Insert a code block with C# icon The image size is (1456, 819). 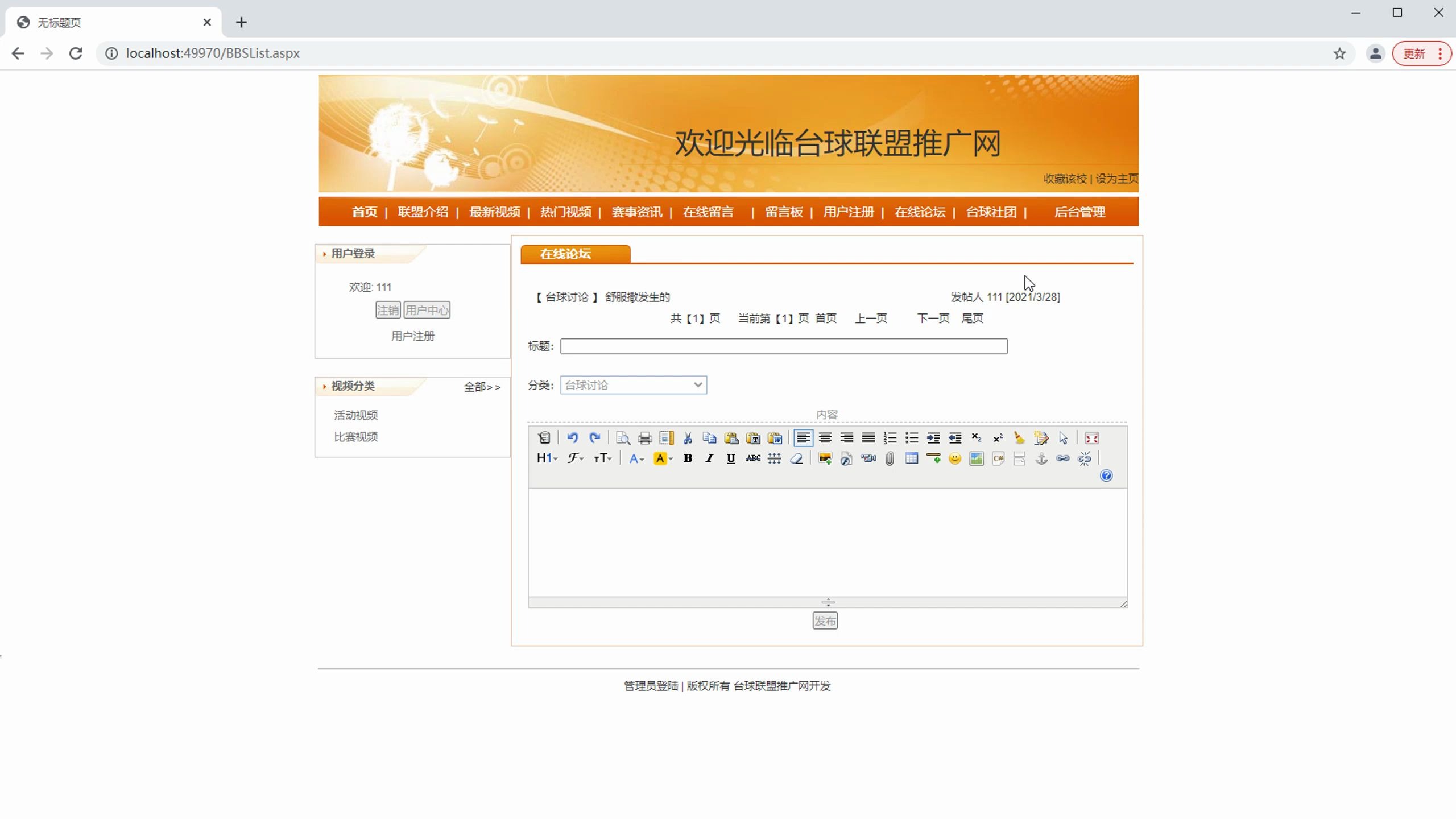998,458
